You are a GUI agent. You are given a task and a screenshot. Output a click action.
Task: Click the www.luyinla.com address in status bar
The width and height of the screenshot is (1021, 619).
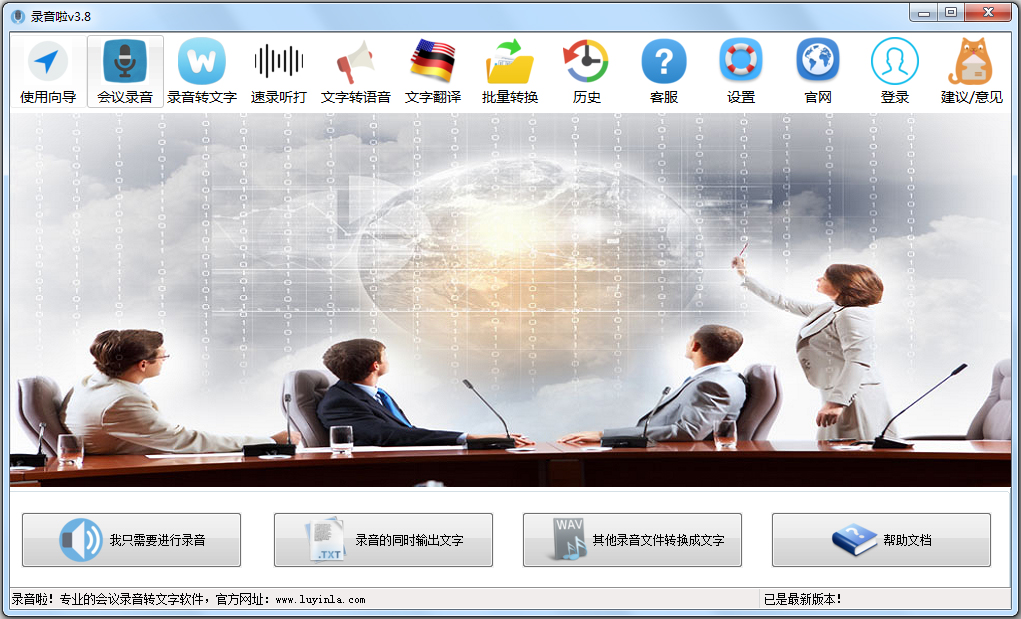(320, 599)
